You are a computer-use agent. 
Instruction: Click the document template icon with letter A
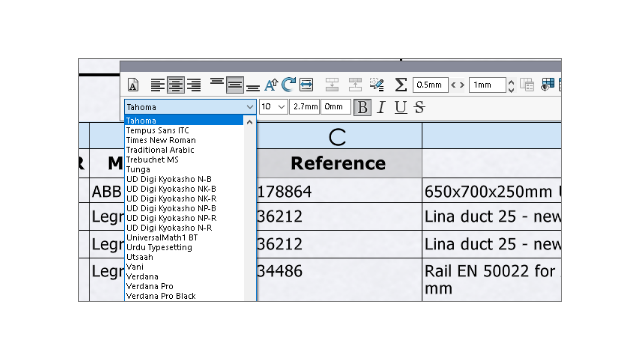pos(133,85)
